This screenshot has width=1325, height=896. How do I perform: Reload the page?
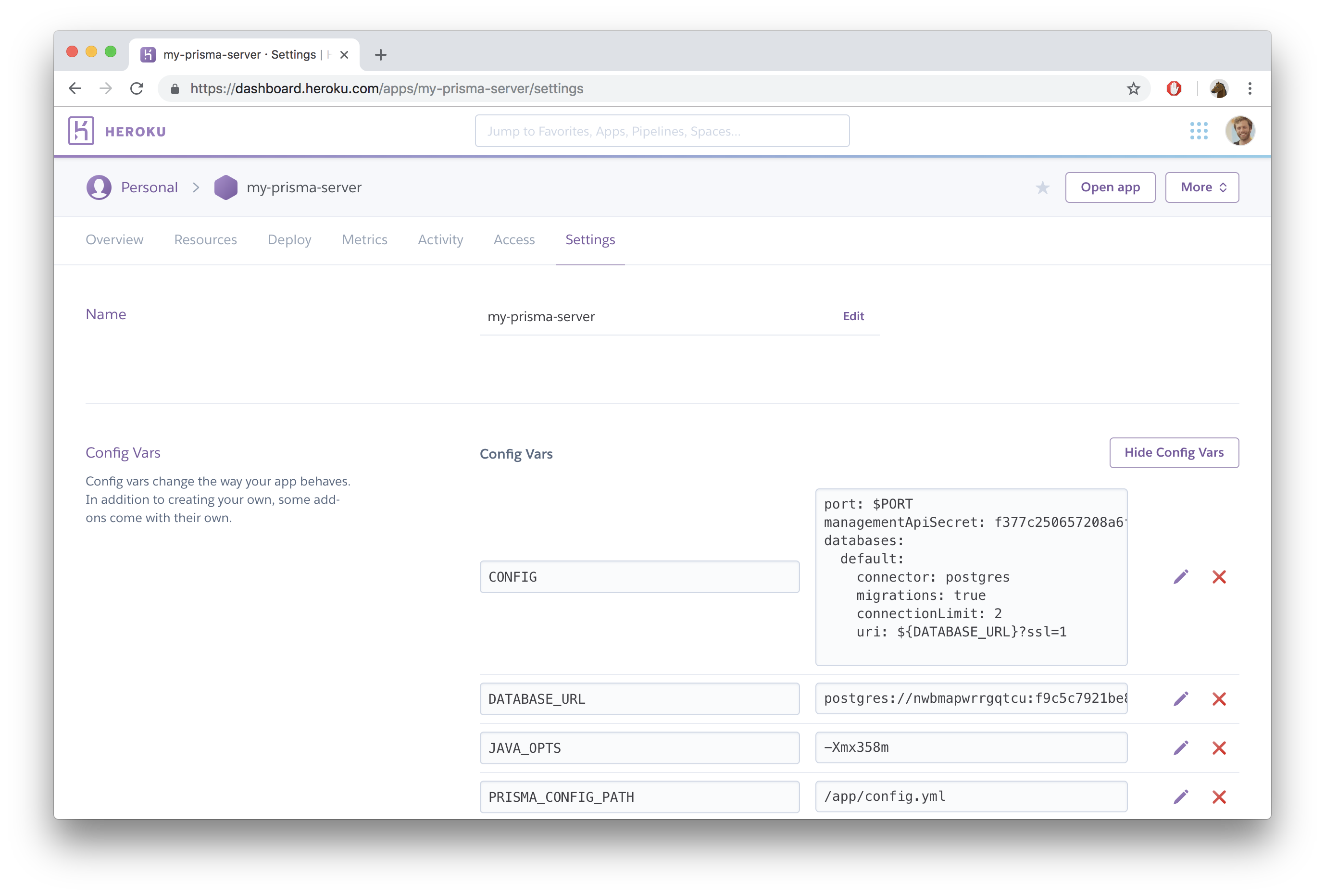(137, 88)
